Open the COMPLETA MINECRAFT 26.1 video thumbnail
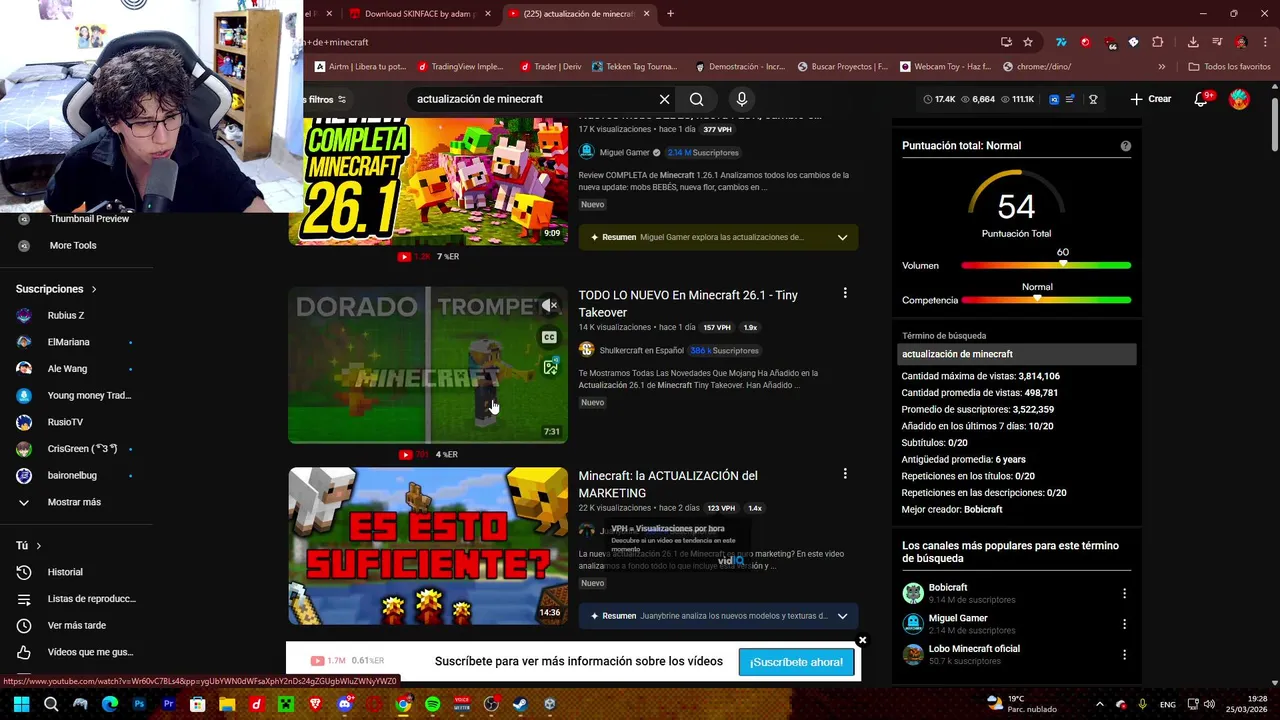Image resolution: width=1280 pixels, height=720 pixels. (428, 181)
